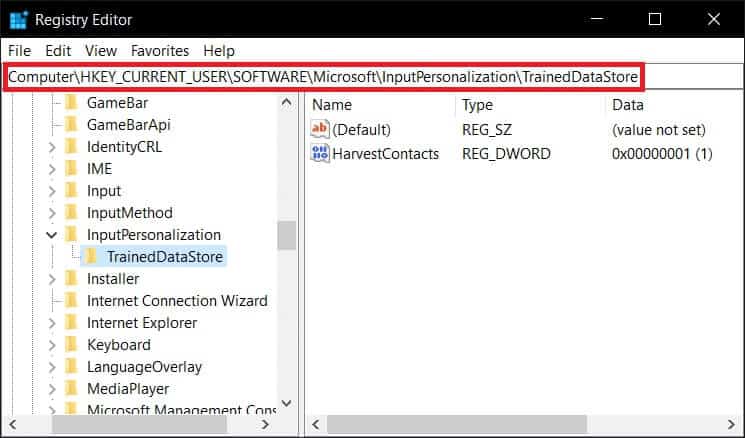Click the registry path address bar
The width and height of the screenshot is (745, 438).
click(372, 76)
